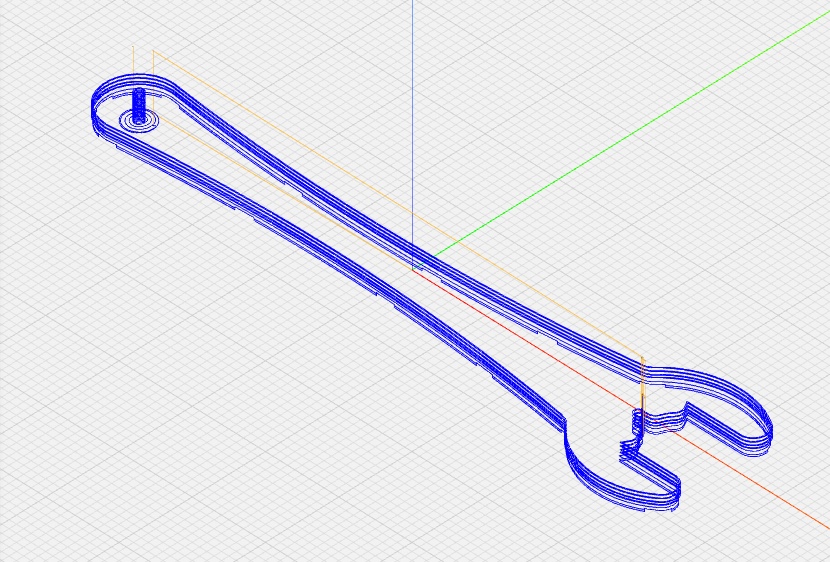Click the origin where the axes meet
This screenshot has width=830, height=562.
pyautogui.click(x=413, y=270)
